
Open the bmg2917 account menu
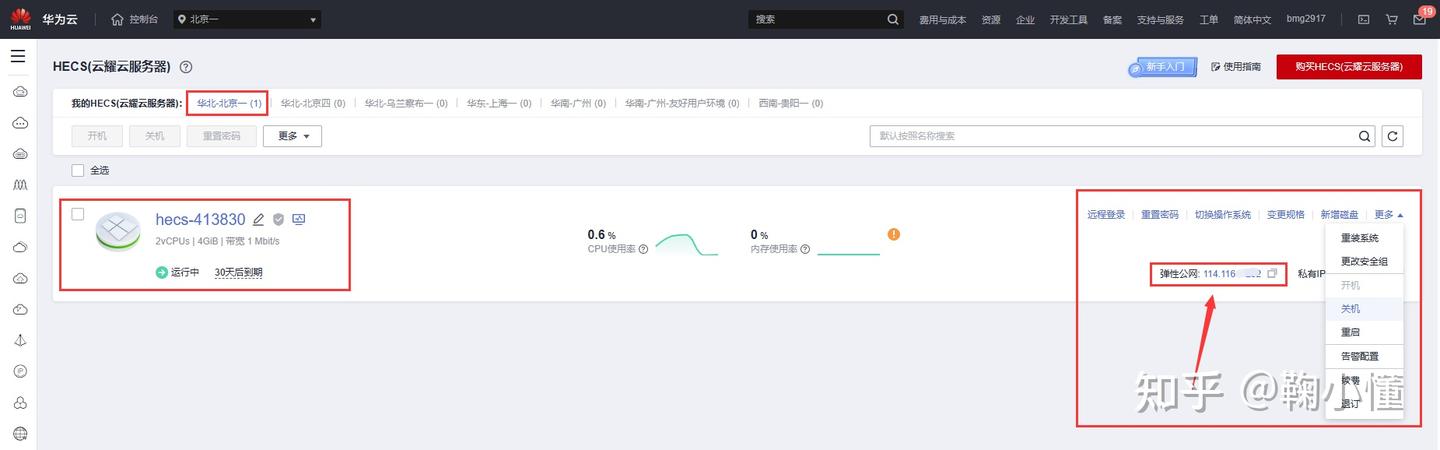[x=1306, y=19]
